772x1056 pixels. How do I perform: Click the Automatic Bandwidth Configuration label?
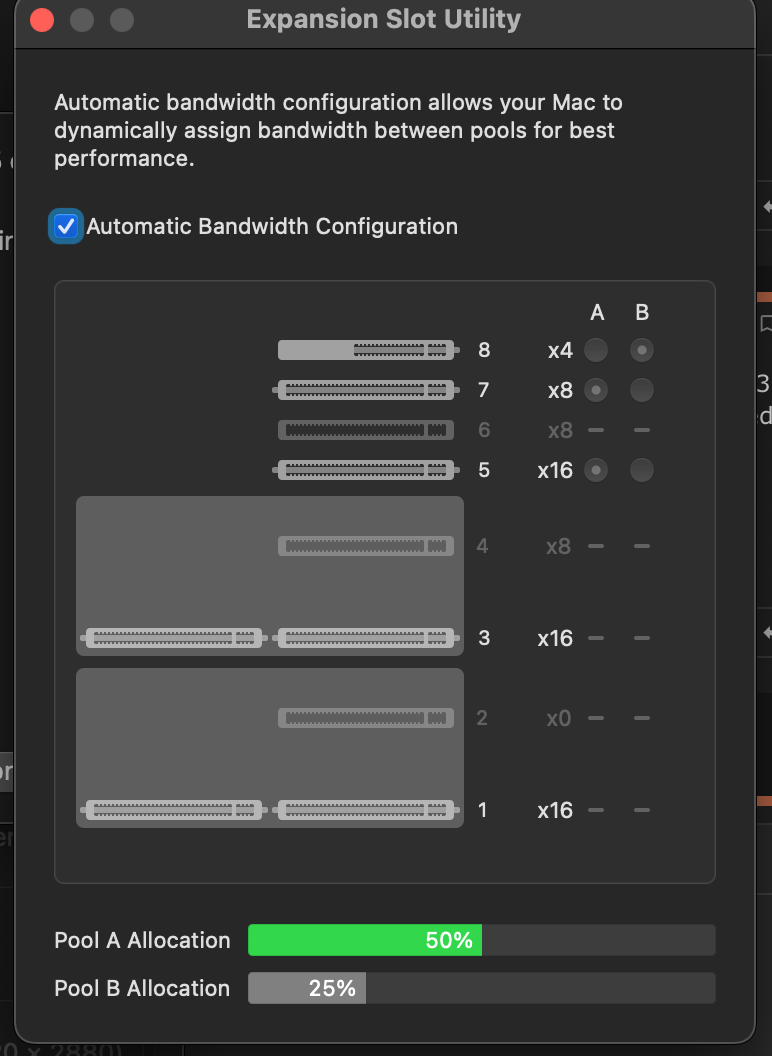[x=272, y=227]
